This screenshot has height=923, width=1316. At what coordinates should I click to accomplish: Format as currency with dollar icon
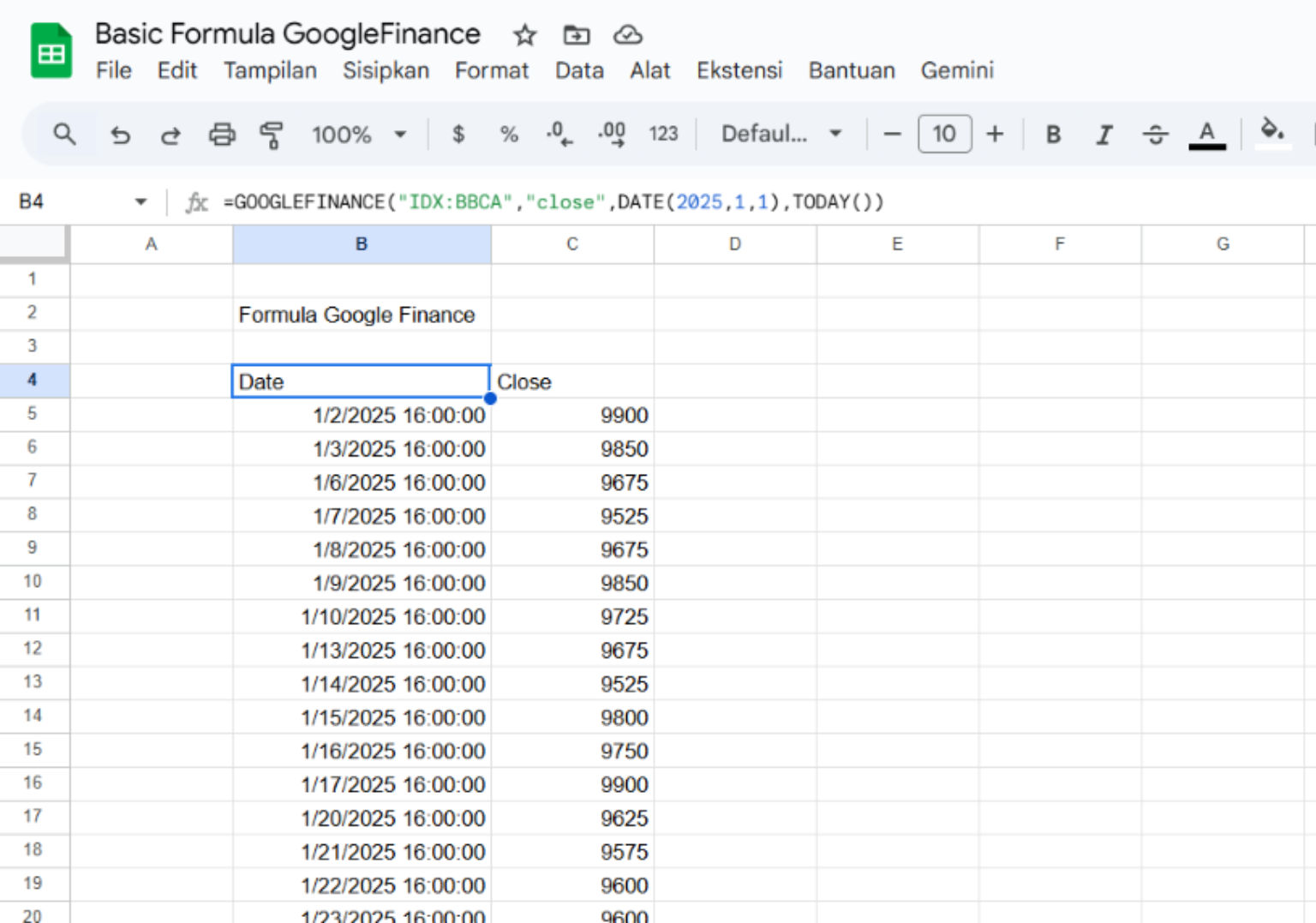[x=458, y=135]
